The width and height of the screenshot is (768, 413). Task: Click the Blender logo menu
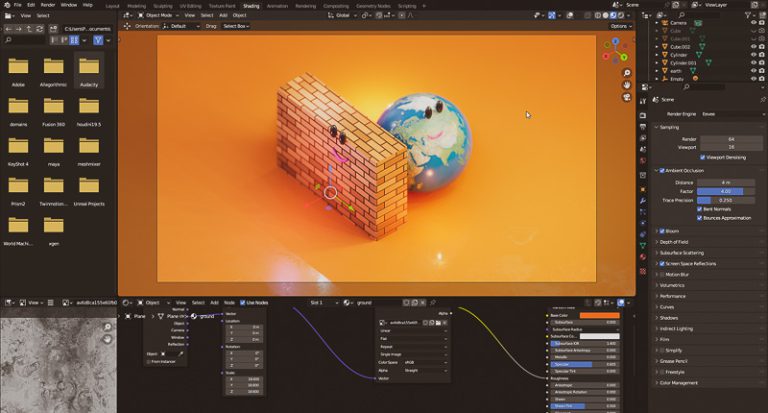point(6,5)
